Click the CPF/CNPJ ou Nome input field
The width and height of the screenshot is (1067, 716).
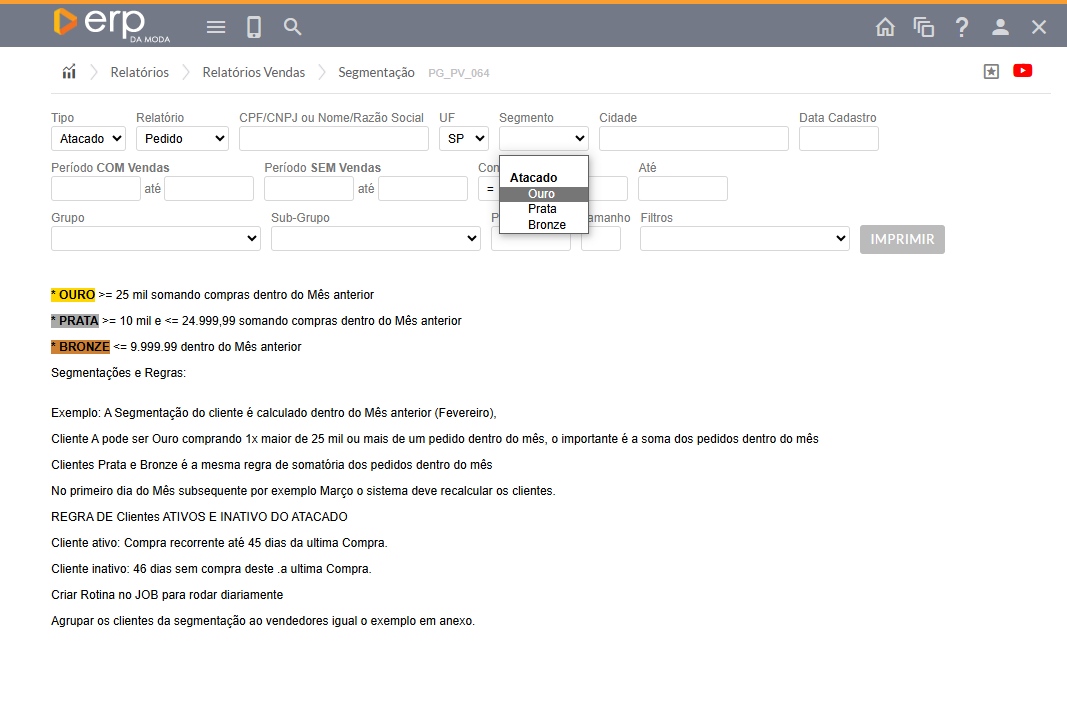click(x=333, y=139)
